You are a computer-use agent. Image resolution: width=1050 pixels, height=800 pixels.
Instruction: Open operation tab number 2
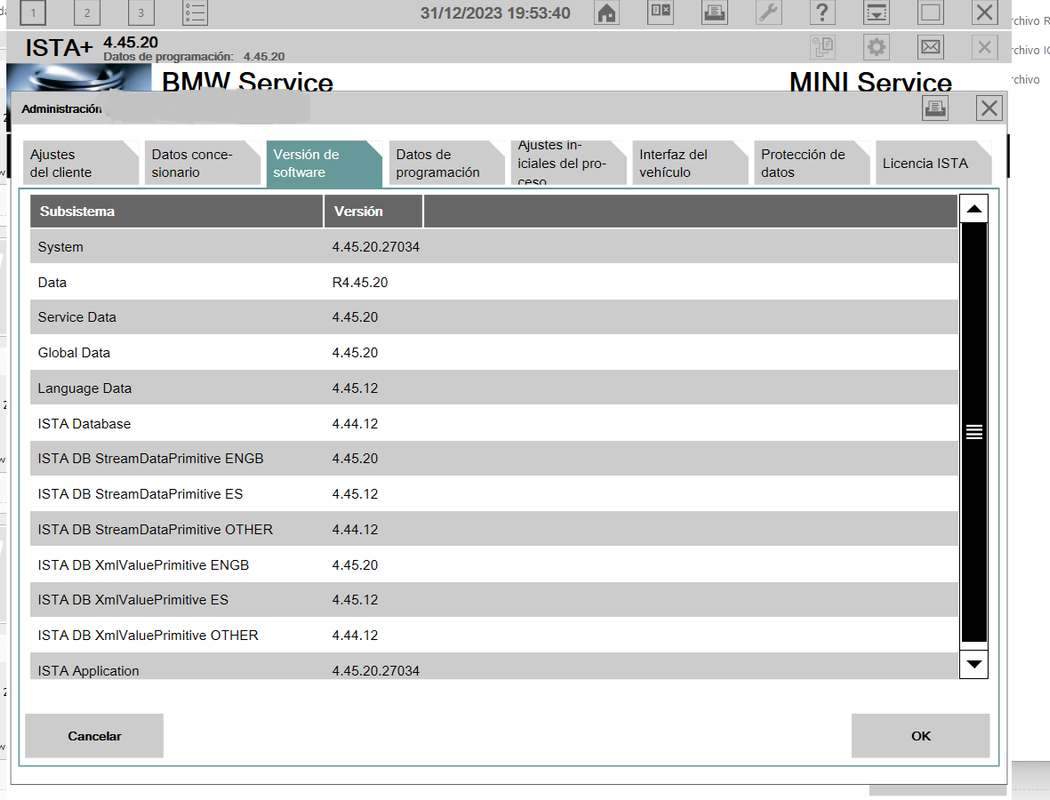[x=86, y=13]
